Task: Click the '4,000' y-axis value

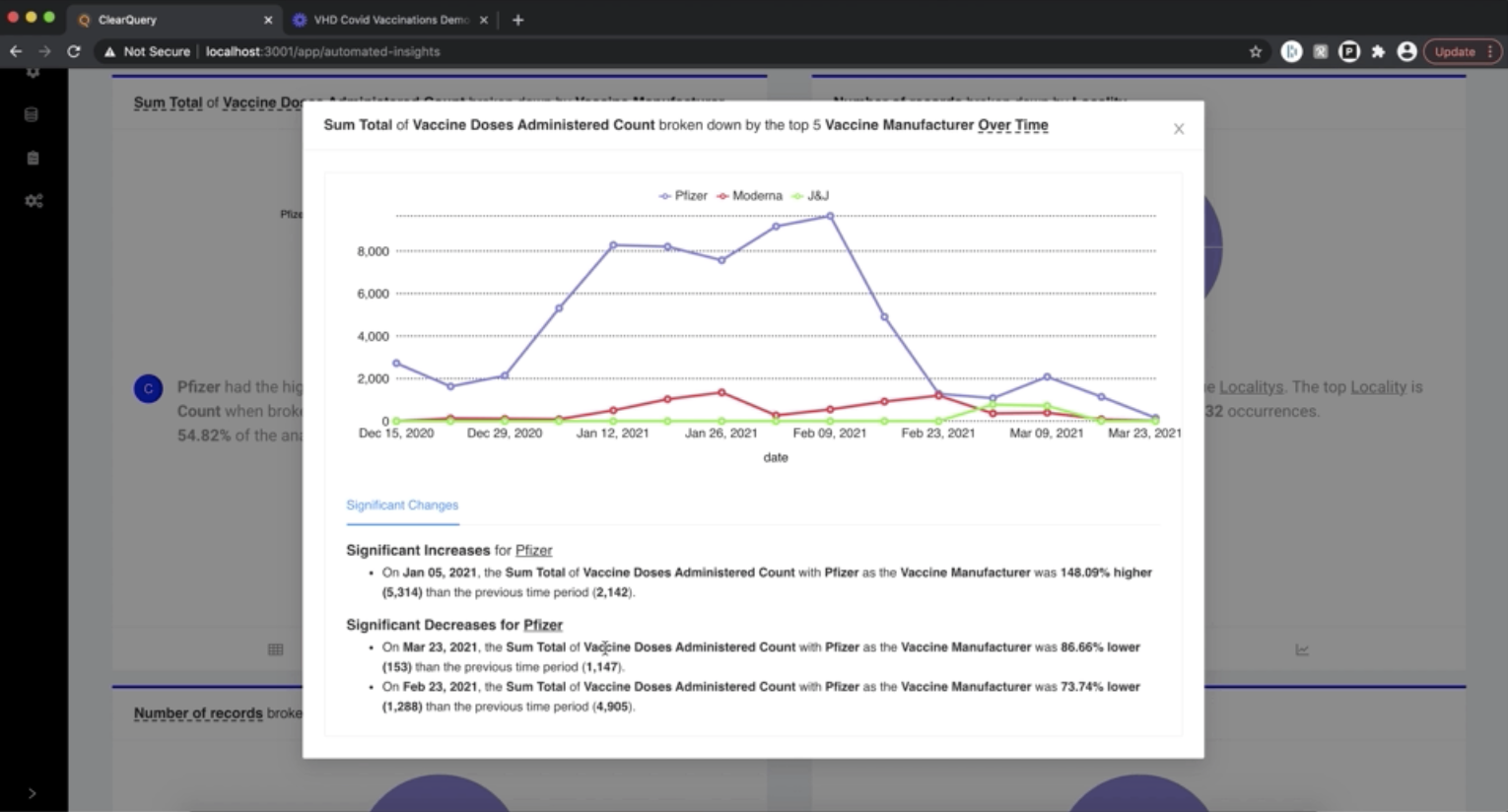Action: click(x=373, y=336)
